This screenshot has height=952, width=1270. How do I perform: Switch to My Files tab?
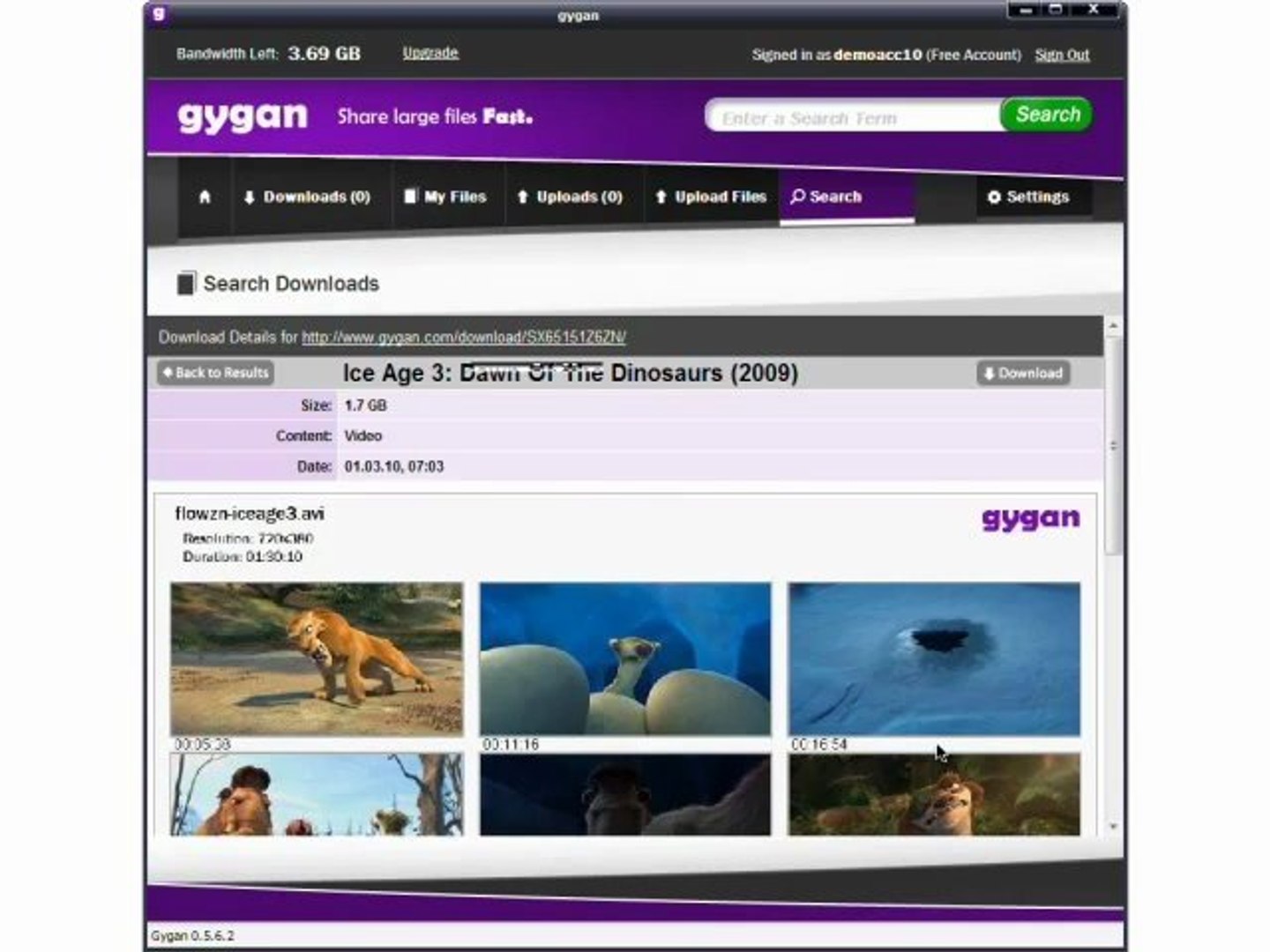point(445,197)
